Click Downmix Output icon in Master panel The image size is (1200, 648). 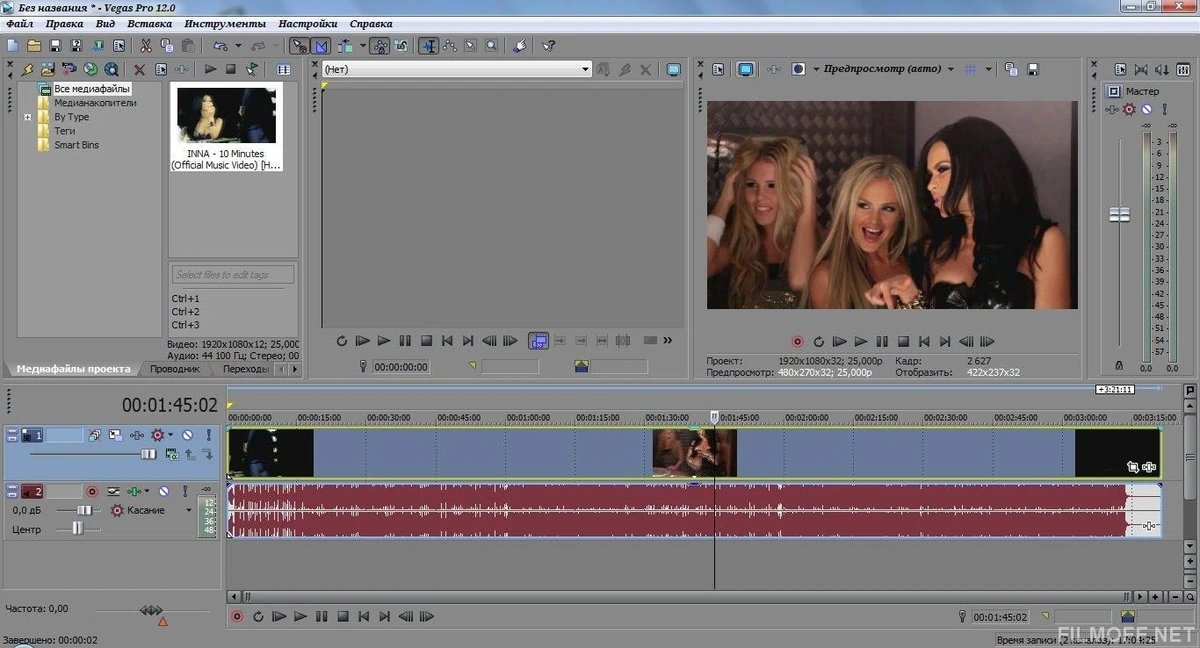pos(1140,69)
